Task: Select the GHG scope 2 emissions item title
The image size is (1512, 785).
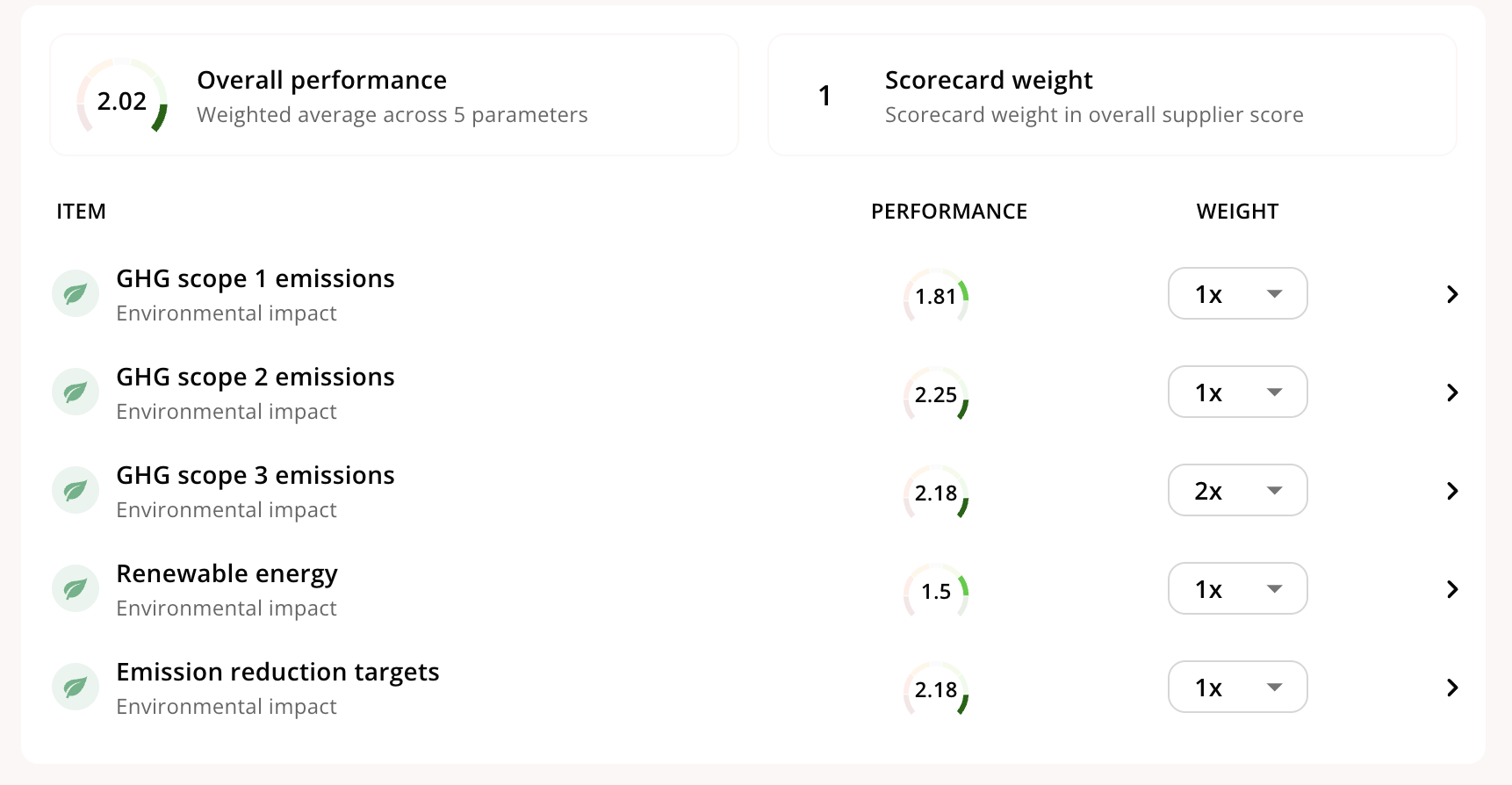Action: coord(256,377)
